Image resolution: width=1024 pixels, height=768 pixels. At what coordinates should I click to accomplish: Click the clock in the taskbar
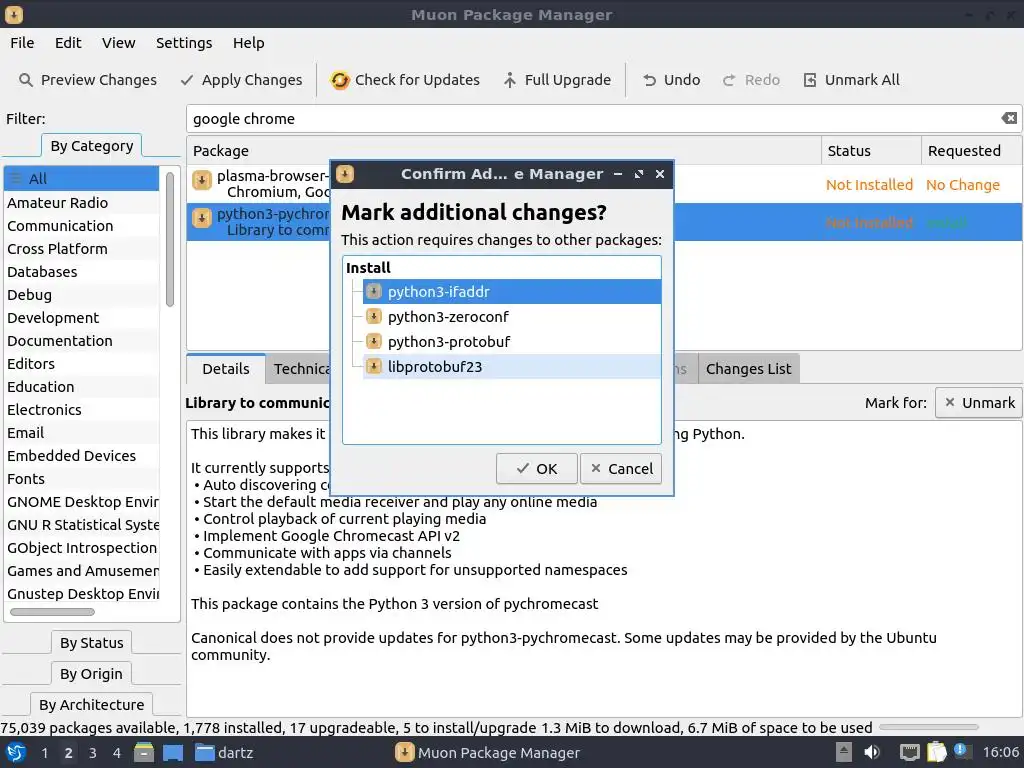[x=1000, y=752]
